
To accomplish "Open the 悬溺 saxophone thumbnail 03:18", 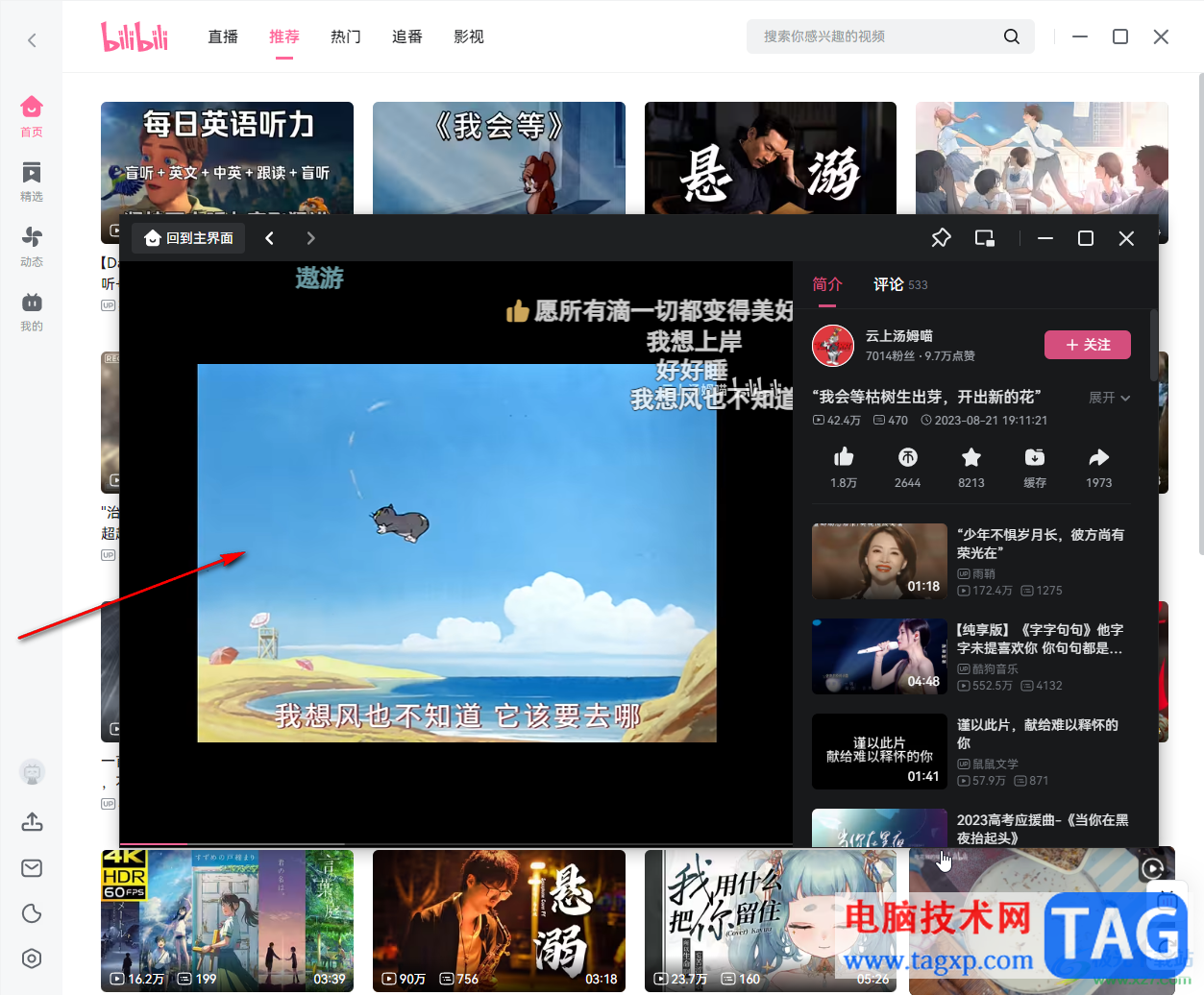I will (x=499, y=920).
